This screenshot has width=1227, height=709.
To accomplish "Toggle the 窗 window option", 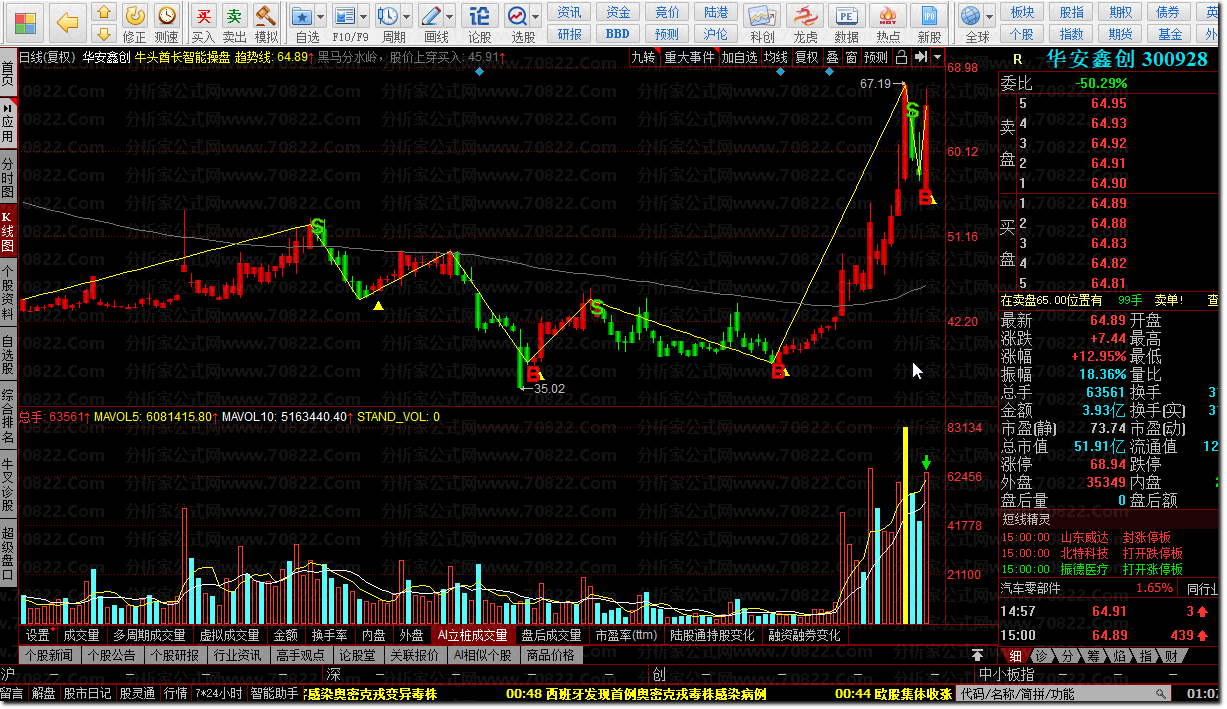I will 851,57.
